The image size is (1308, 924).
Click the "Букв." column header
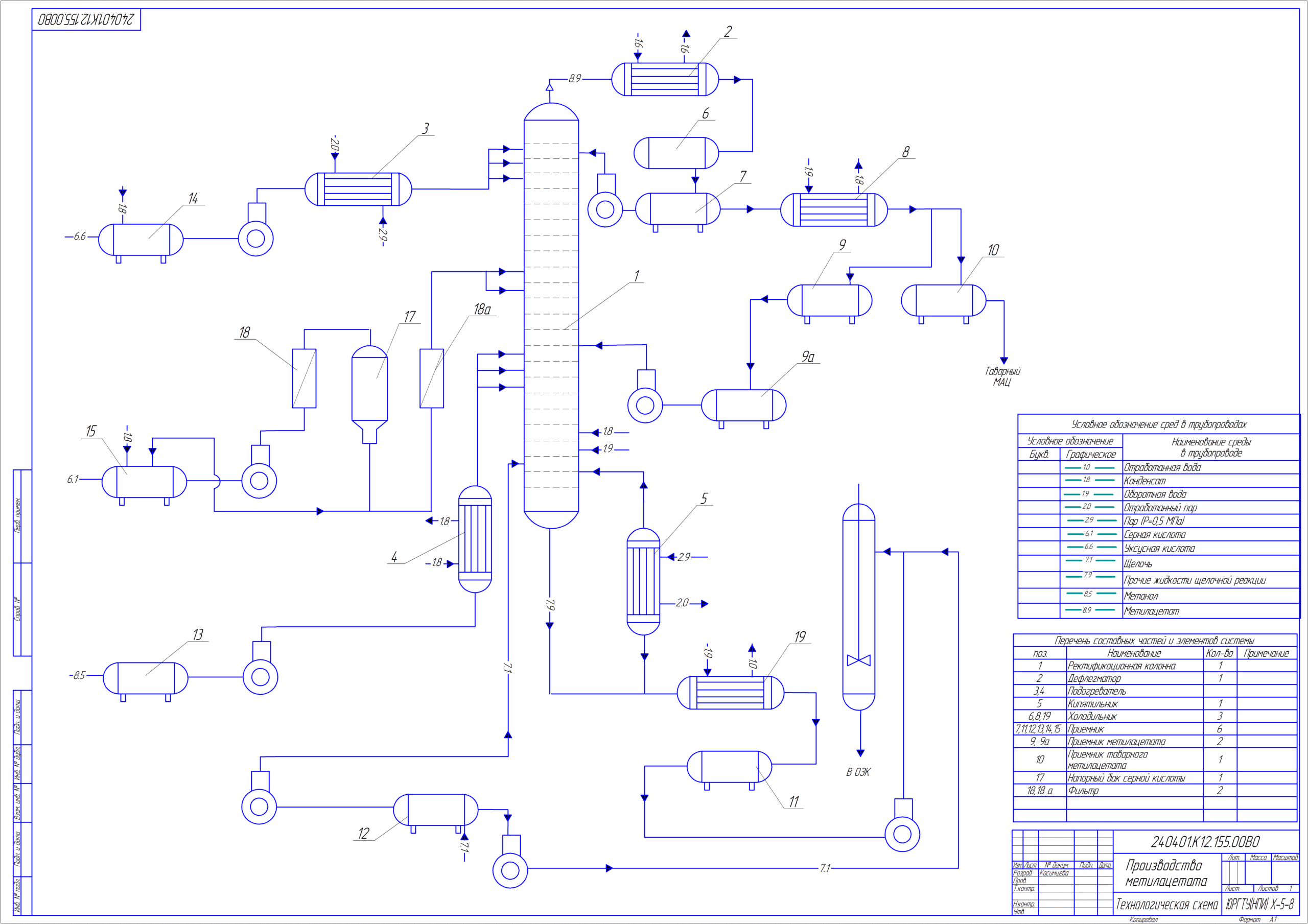(1039, 455)
